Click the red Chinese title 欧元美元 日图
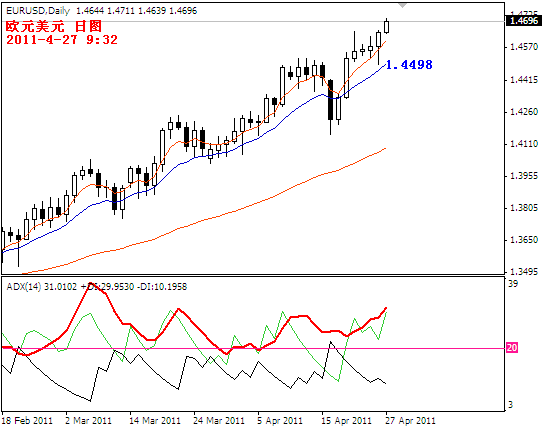The height and width of the screenshot is (433, 550). pyautogui.click(x=54, y=26)
